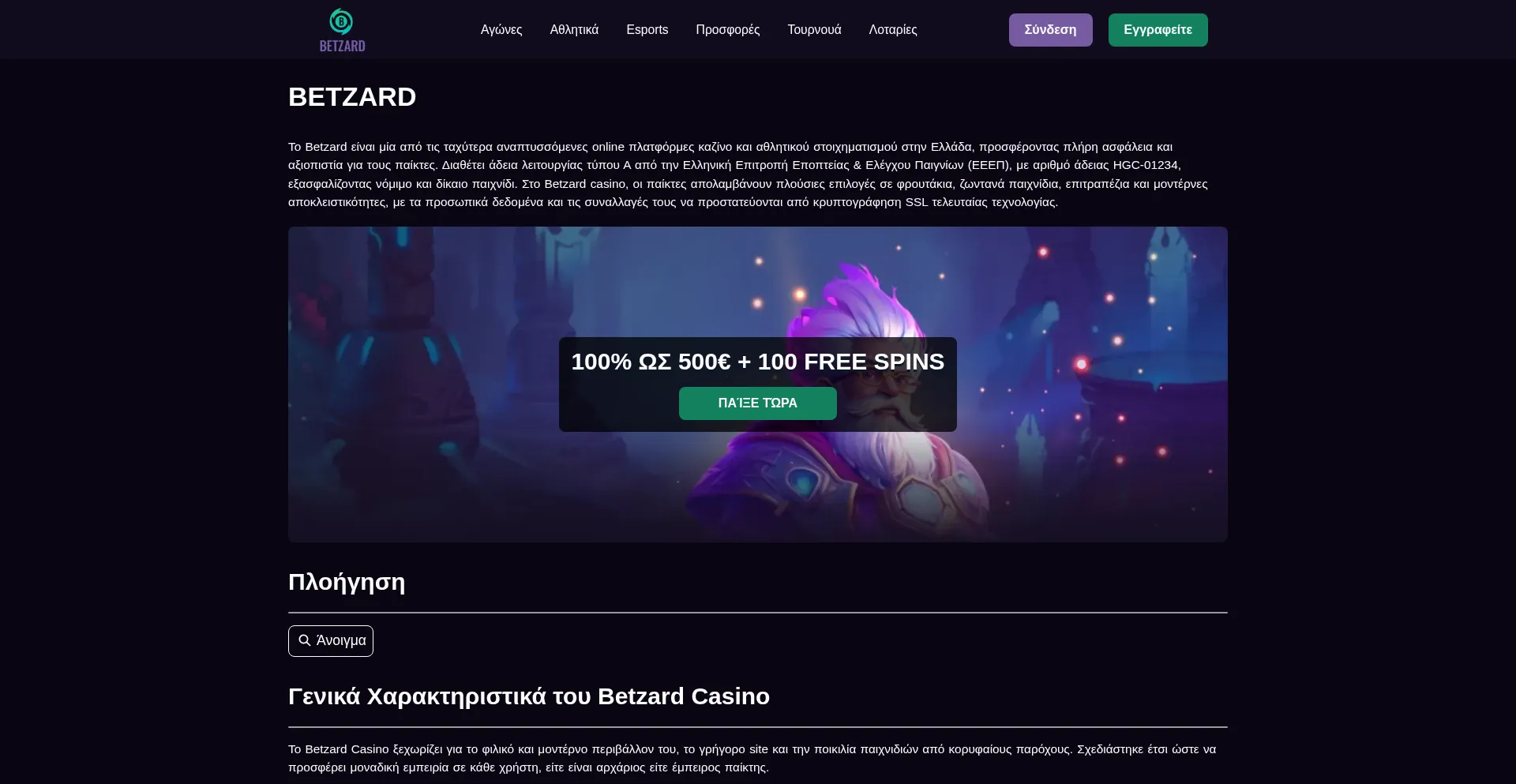Click the intro paragraph mentioning HGC-01234 license

(x=748, y=174)
